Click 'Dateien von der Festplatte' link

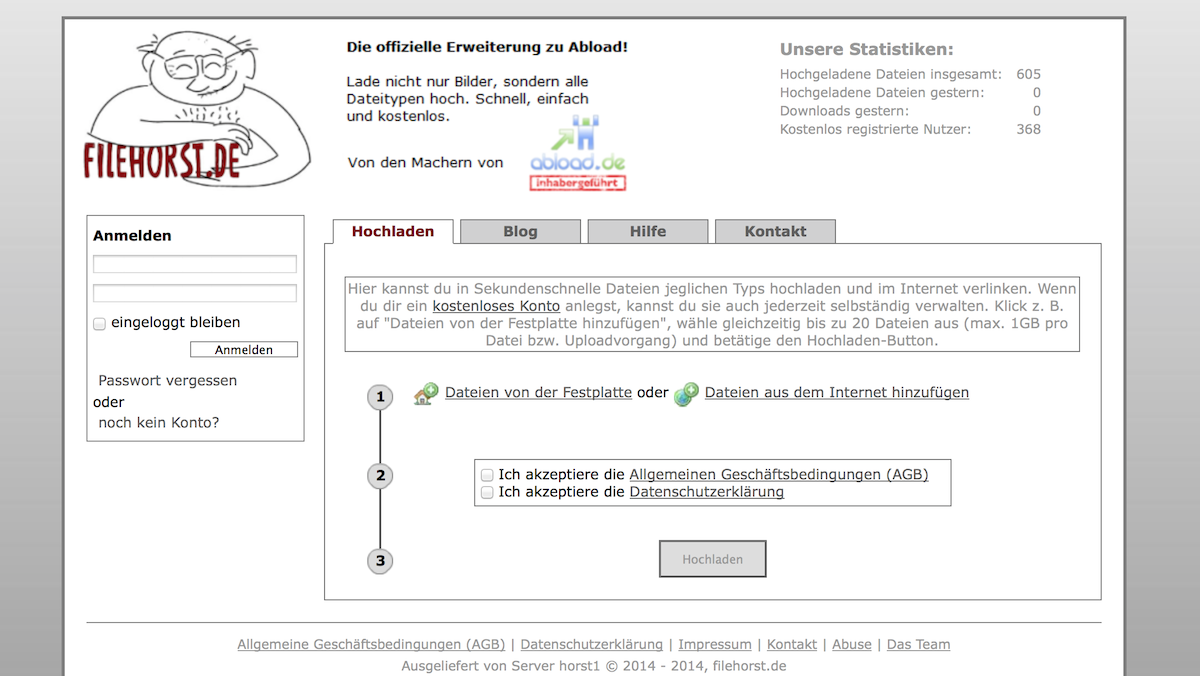click(538, 393)
